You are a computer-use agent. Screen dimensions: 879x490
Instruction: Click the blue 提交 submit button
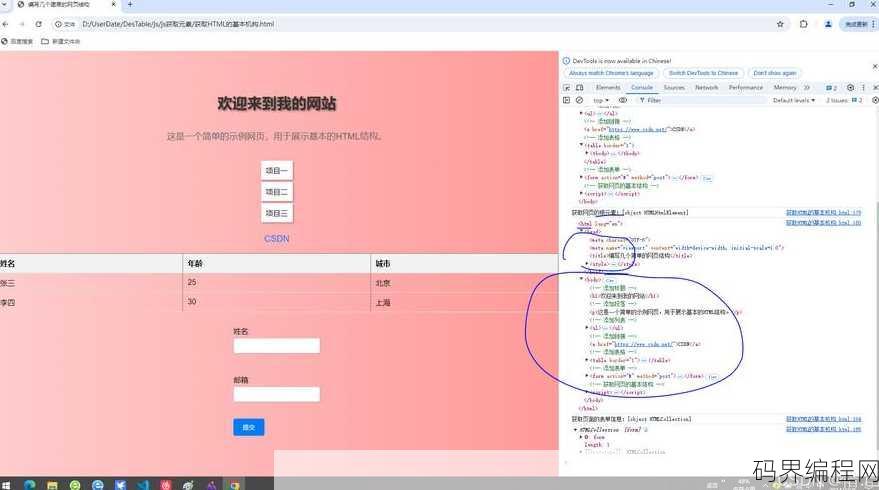point(248,427)
